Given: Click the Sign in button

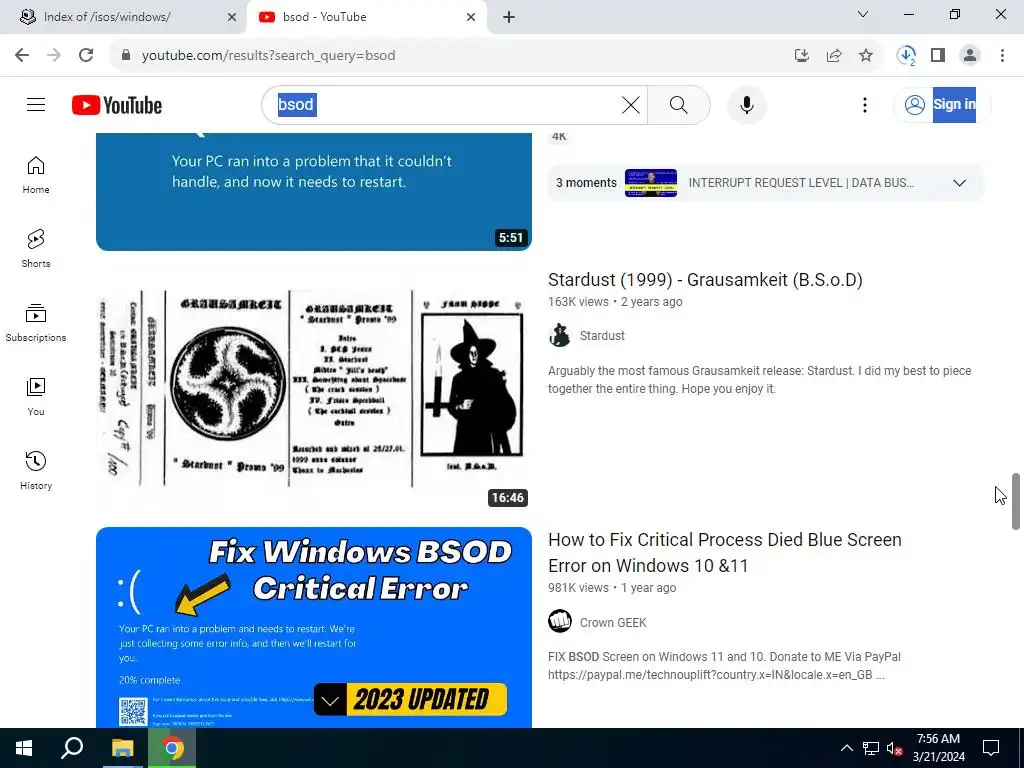Looking at the screenshot, I should coord(941,104).
